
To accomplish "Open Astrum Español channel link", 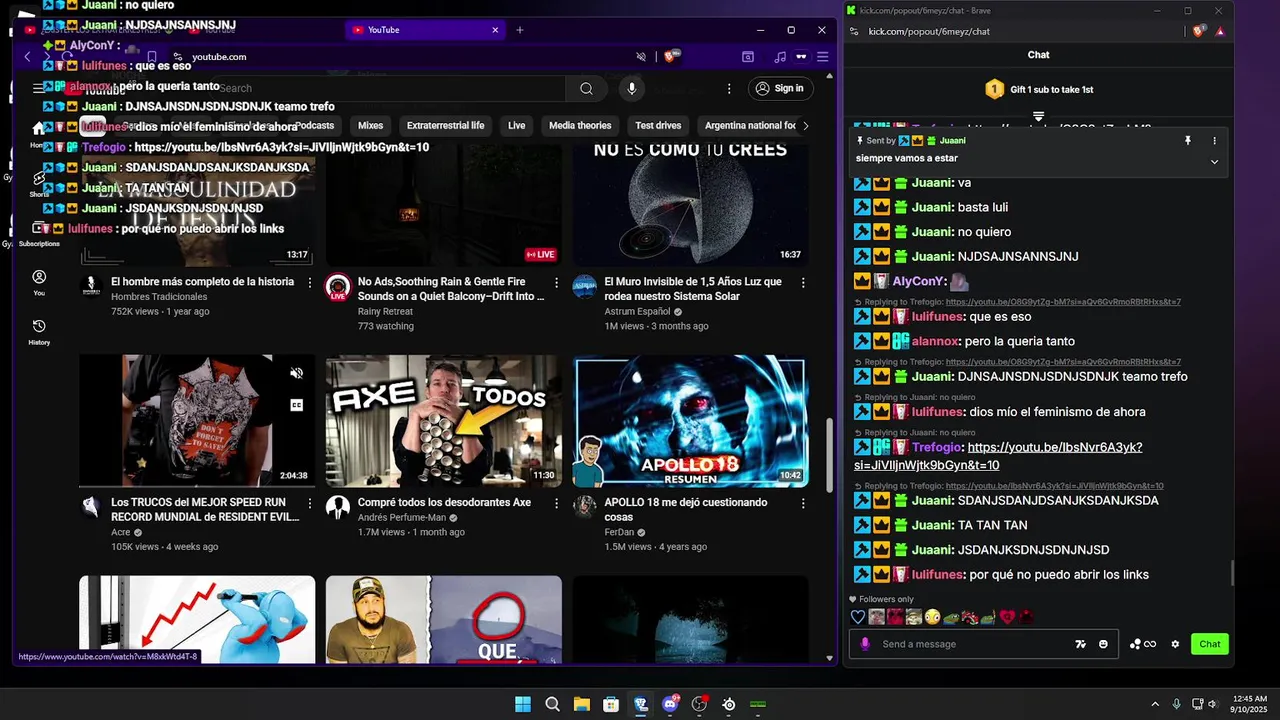I will (x=638, y=311).
